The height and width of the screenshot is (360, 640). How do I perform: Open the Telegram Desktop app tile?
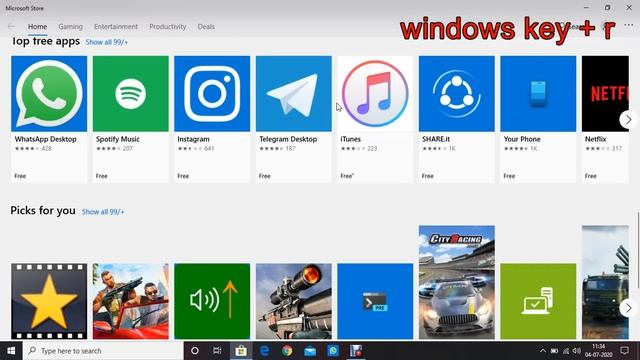tap(294, 119)
